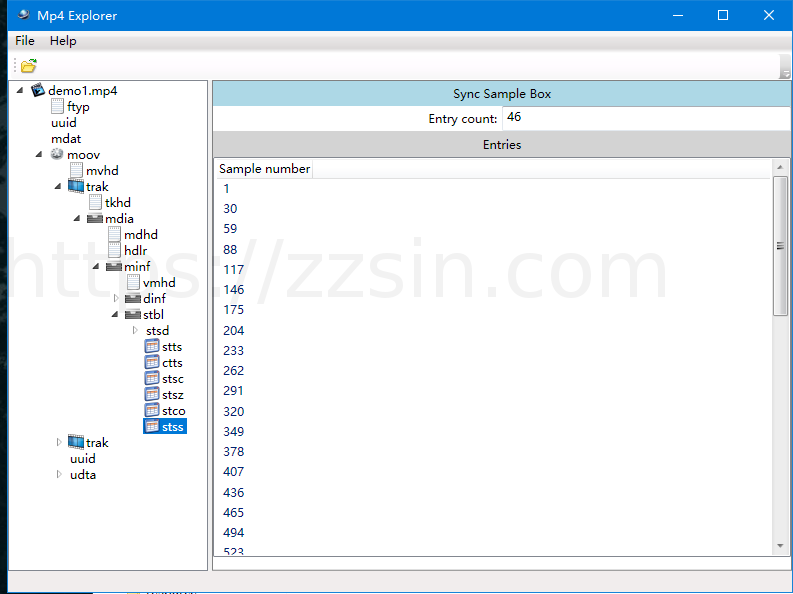
Task: Select the stts table icon in tree
Action: tap(152, 347)
